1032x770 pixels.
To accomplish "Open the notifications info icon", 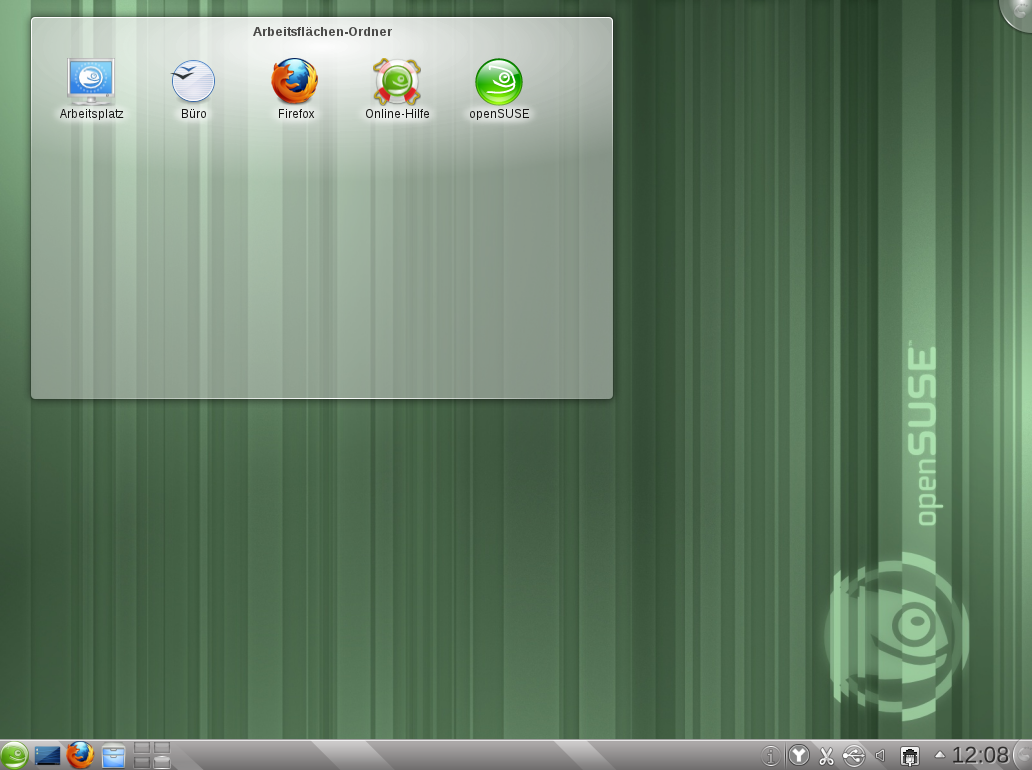I will pyautogui.click(x=770, y=755).
